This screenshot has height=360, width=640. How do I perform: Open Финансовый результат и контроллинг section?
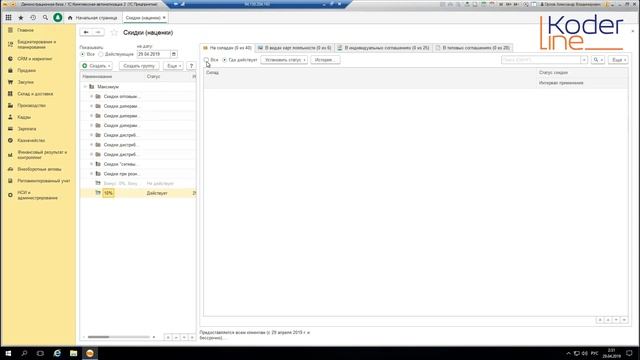coord(42,155)
